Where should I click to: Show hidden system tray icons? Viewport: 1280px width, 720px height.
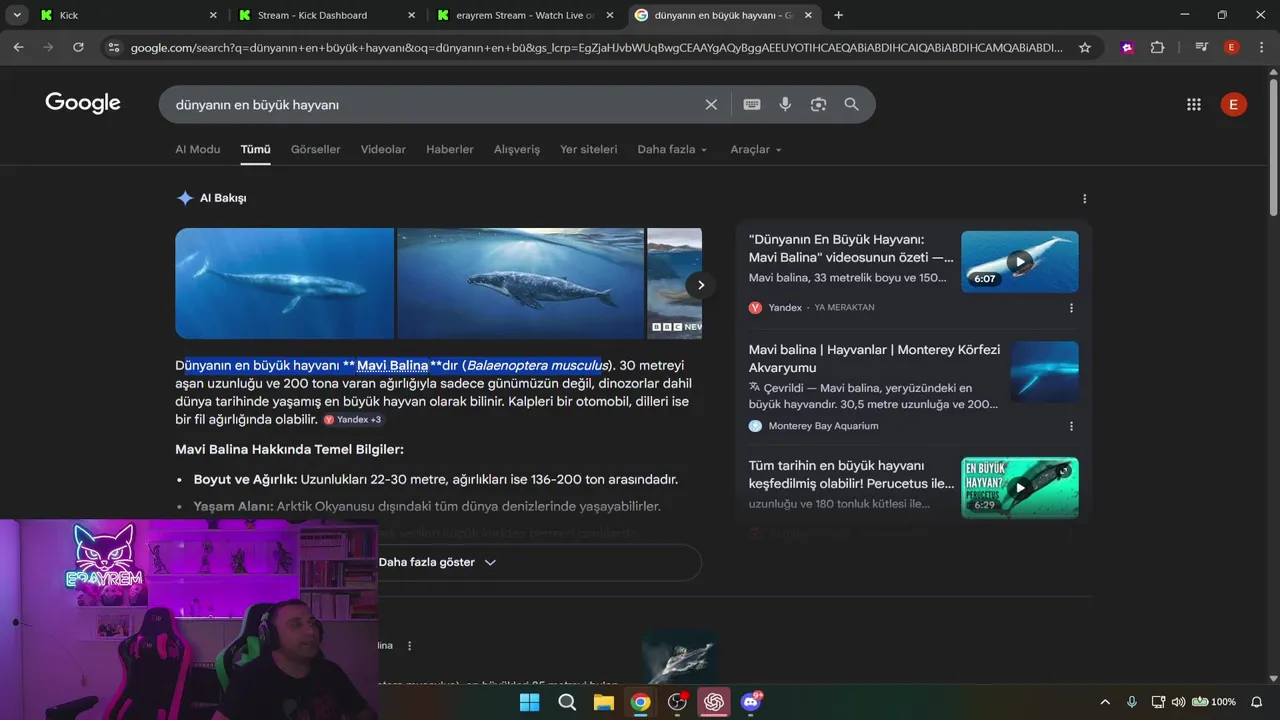pos(1105,702)
